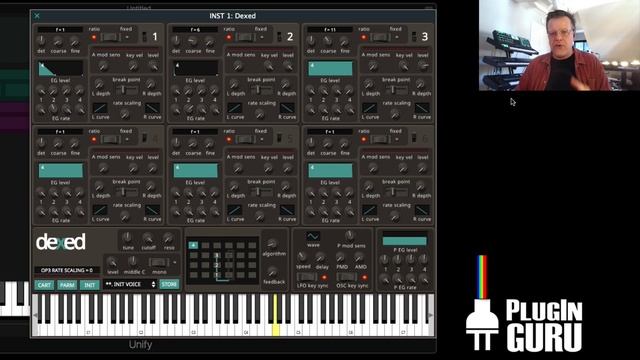Click operator 1 rate scaling knob
Screen dimensions: 640x360
coord(125,114)
